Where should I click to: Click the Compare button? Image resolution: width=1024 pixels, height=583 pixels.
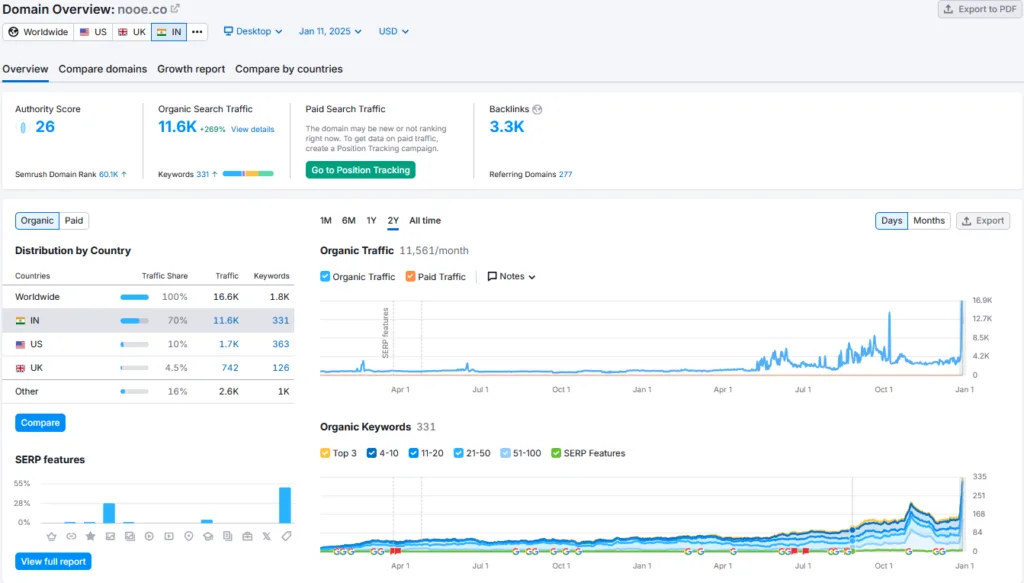pos(40,422)
